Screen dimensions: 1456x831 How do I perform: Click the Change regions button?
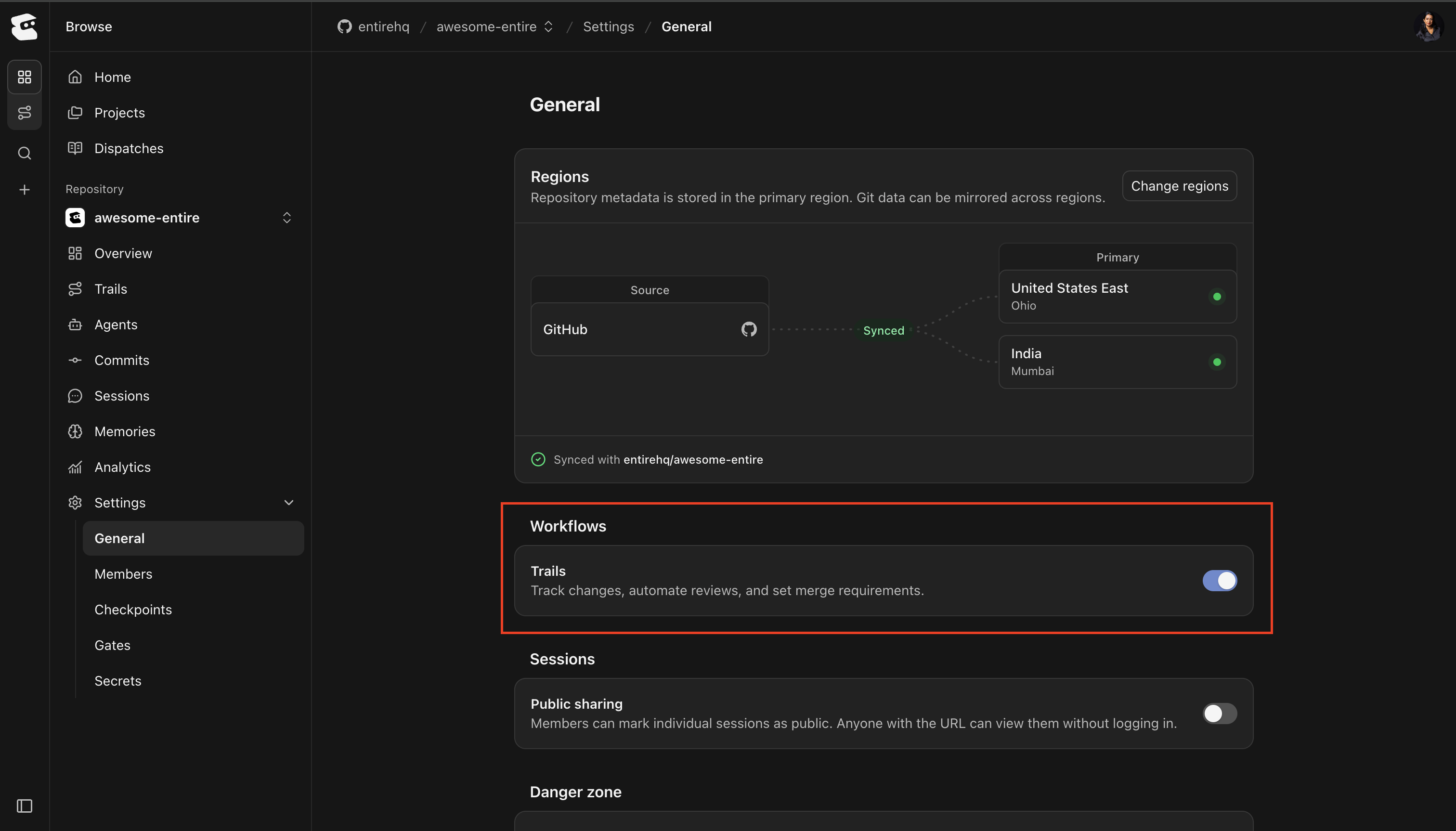pos(1179,186)
